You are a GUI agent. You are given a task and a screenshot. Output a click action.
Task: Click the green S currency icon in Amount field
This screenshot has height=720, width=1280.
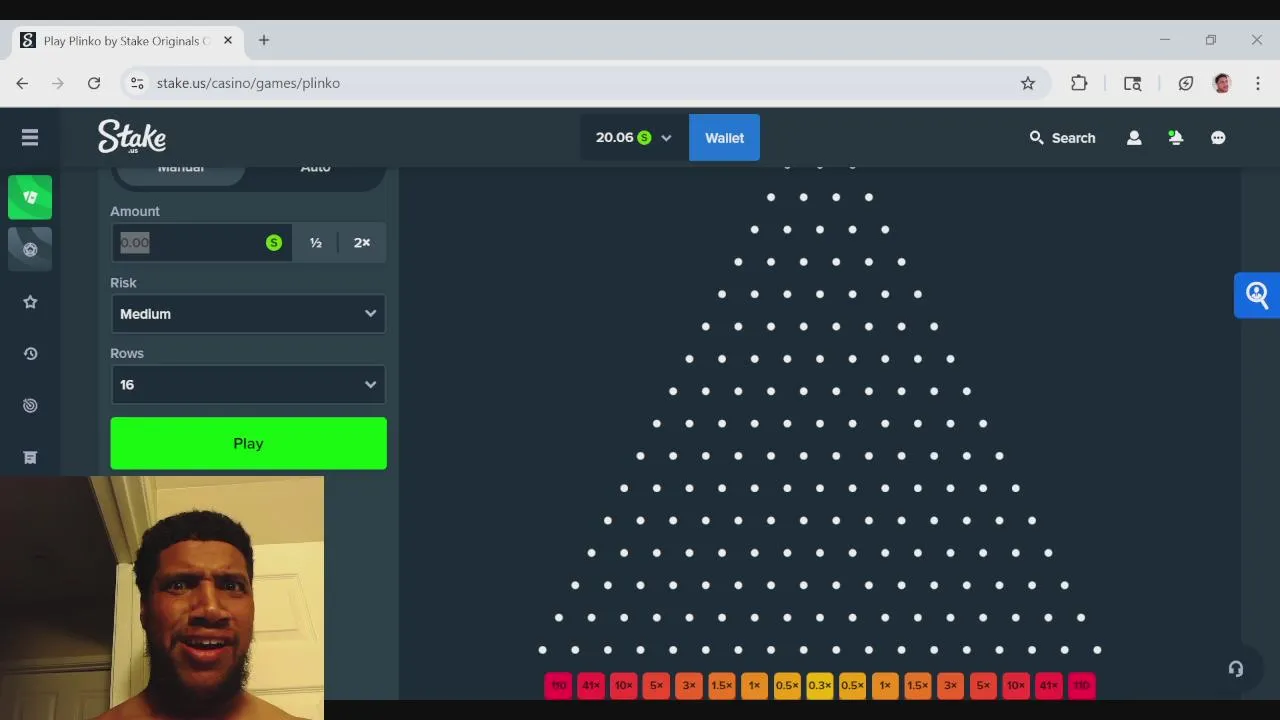coord(274,242)
